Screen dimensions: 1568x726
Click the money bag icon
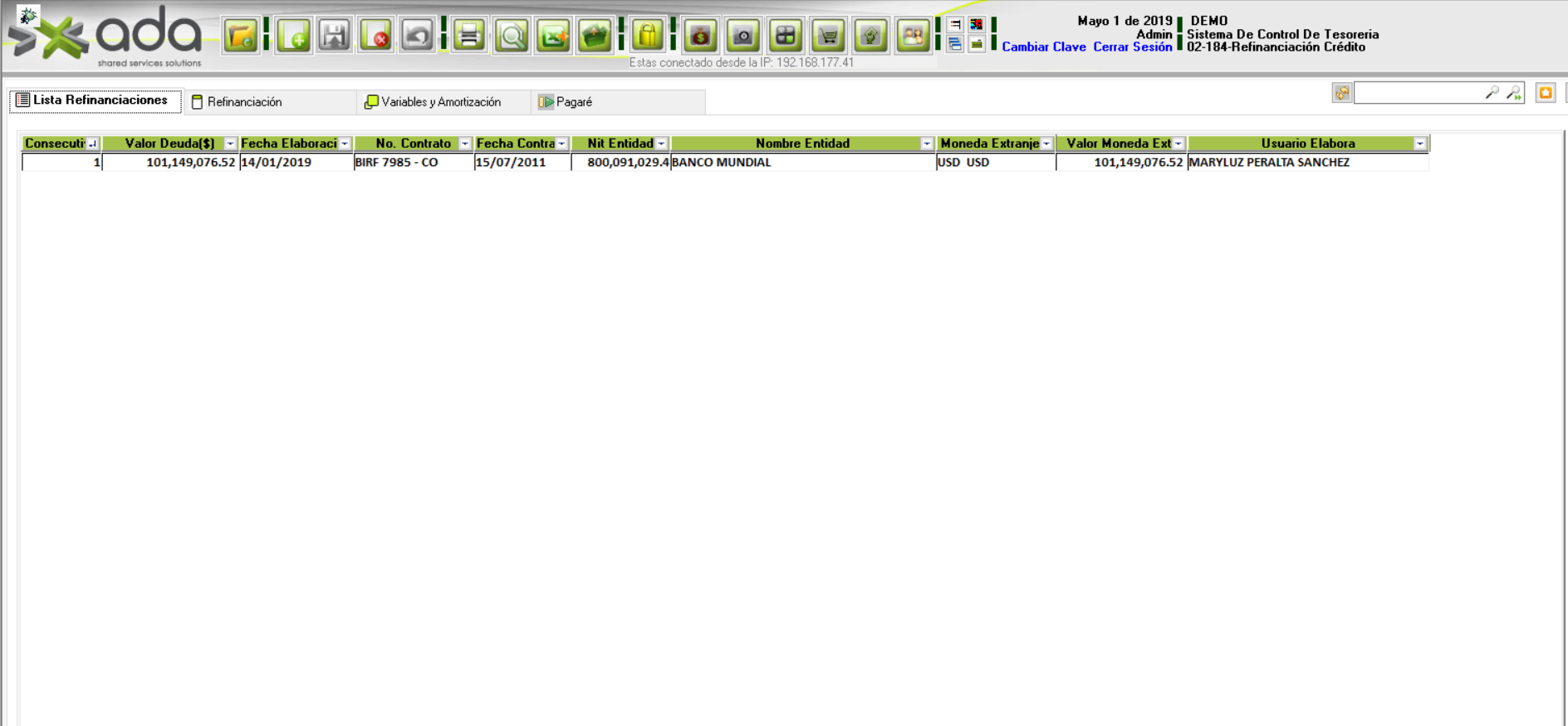[700, 36]
